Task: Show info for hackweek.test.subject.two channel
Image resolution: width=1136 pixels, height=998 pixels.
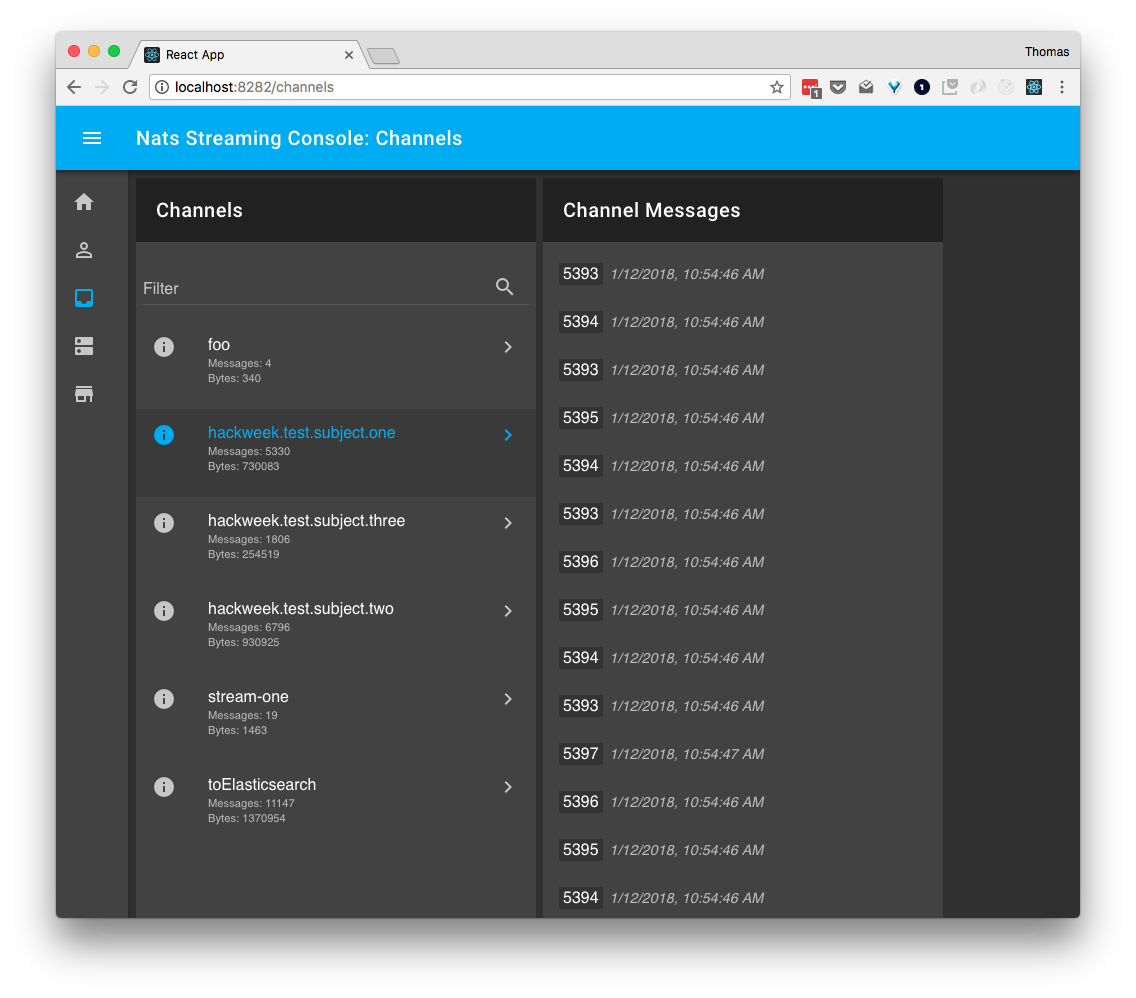Action: [x=164, y=611]
